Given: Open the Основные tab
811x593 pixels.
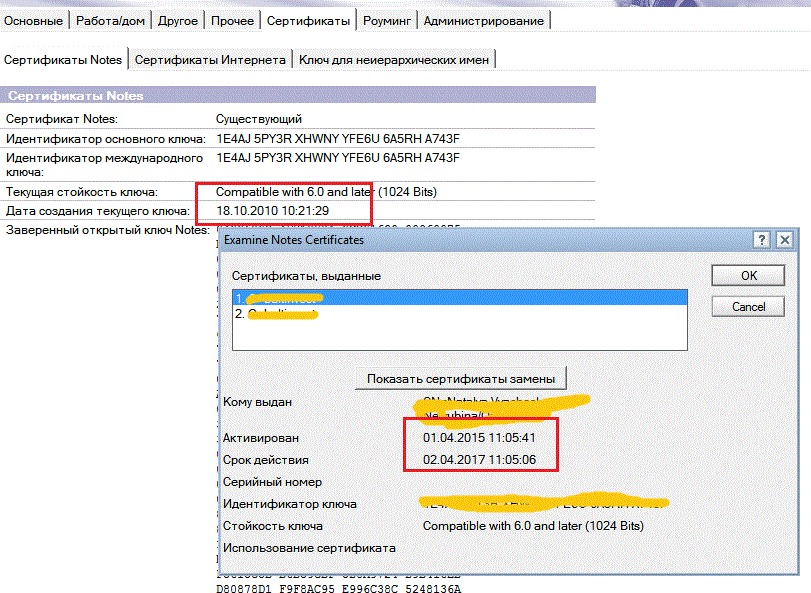Looking at the screenshot, I should coord(34,21).
